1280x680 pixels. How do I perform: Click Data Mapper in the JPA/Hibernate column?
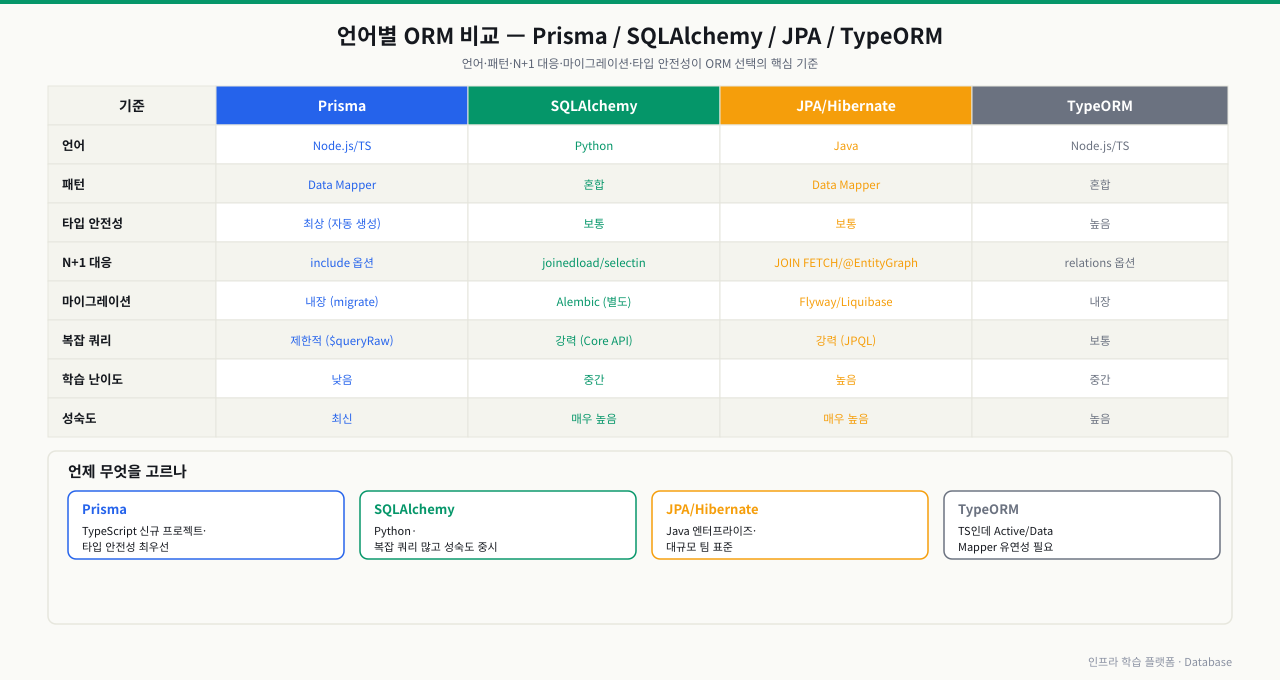846,184
